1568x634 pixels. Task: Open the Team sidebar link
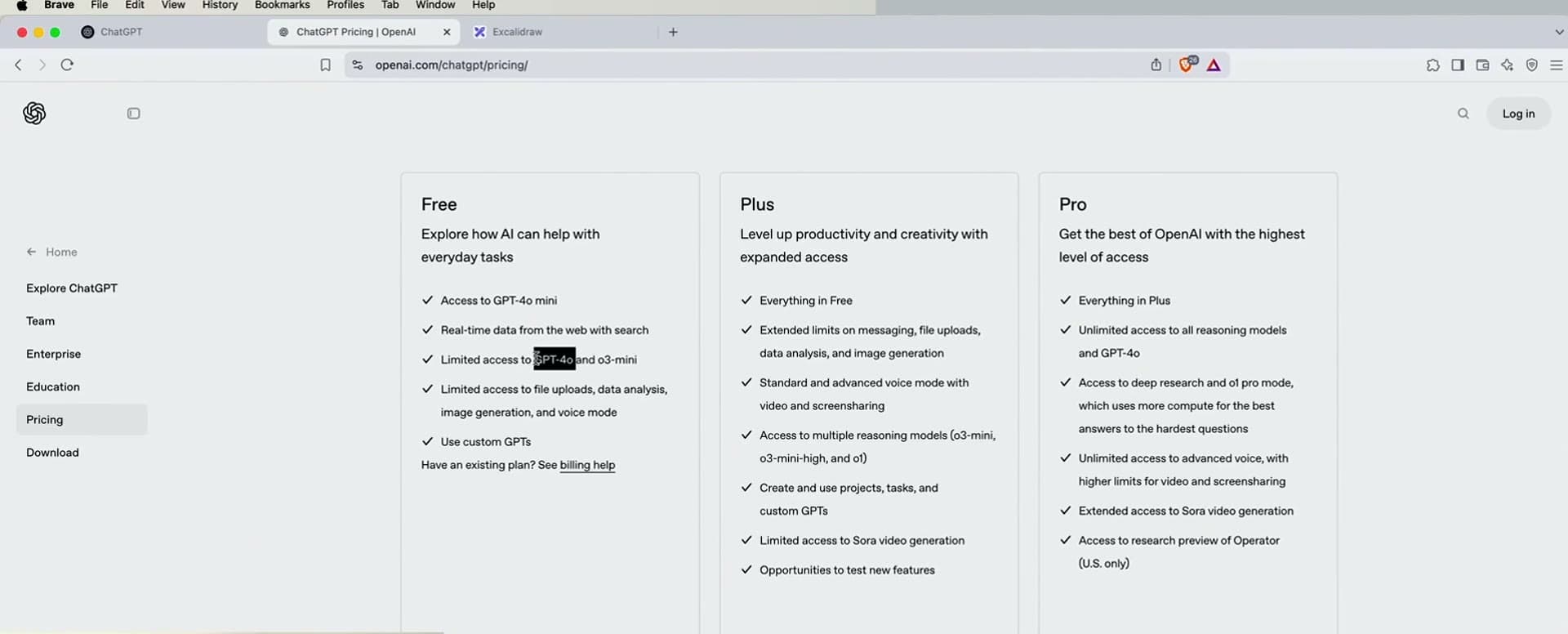click(41, 321)
